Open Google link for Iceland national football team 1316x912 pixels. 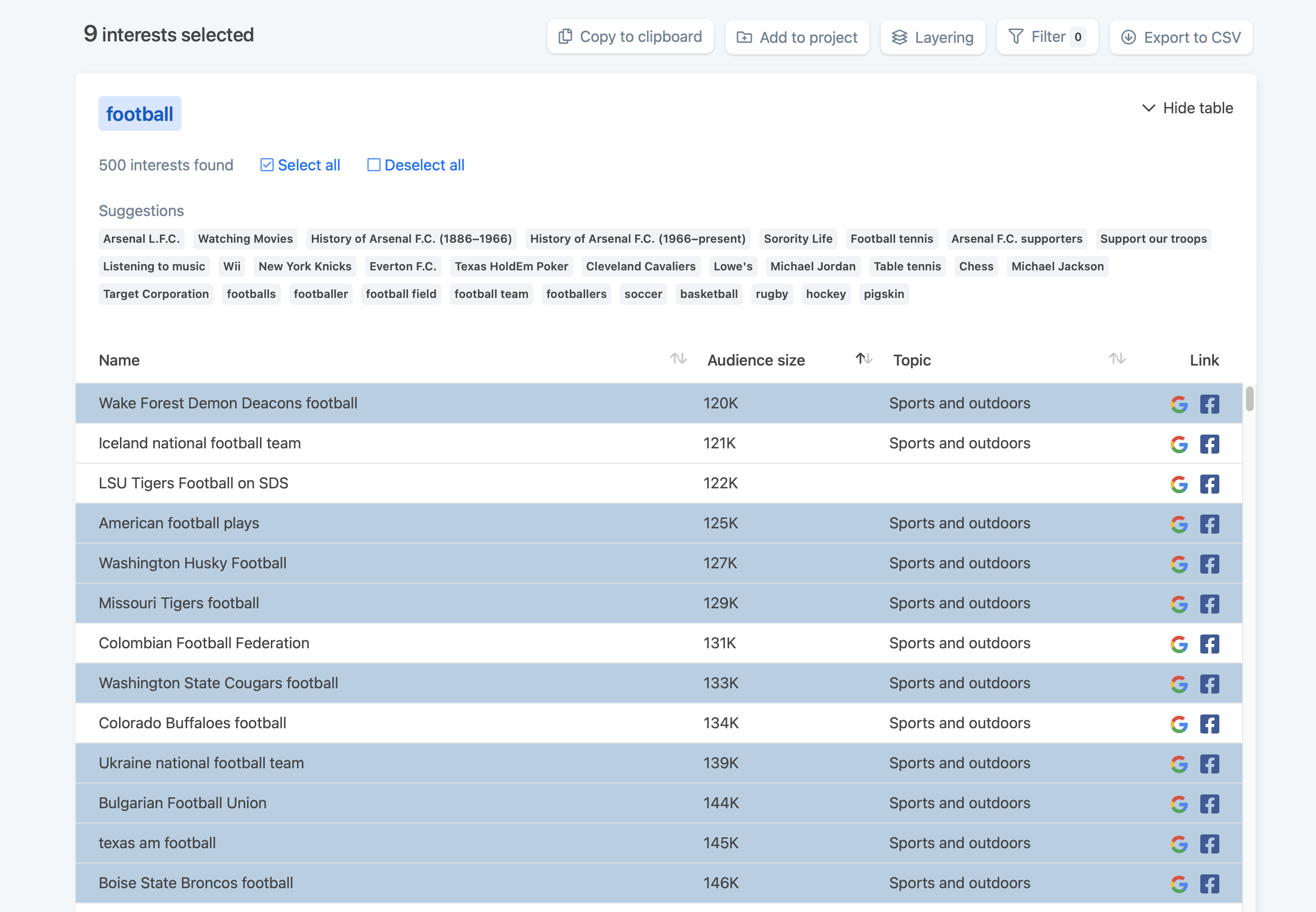pos(1178,444)
